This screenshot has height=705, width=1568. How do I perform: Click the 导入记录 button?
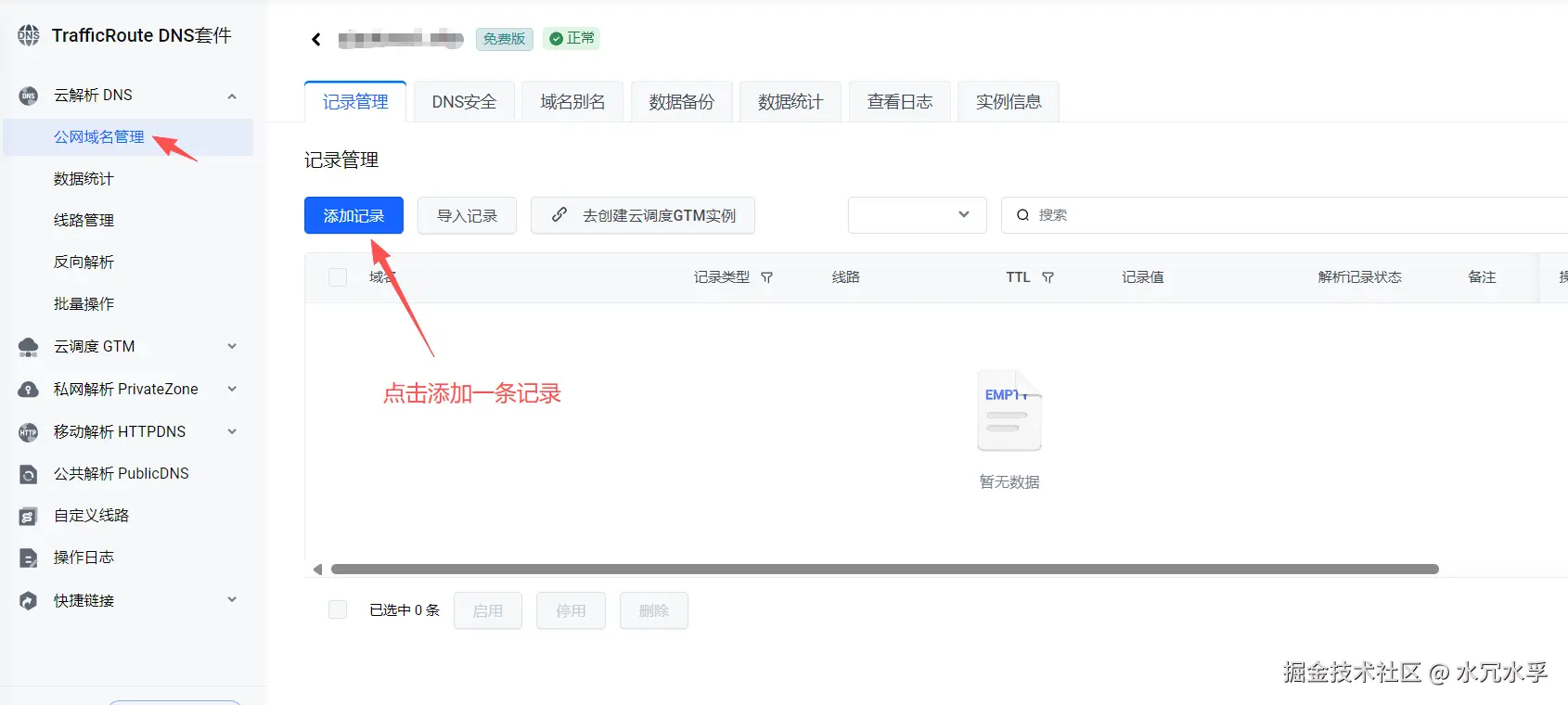pyautogui.click(x=467, y=215)
